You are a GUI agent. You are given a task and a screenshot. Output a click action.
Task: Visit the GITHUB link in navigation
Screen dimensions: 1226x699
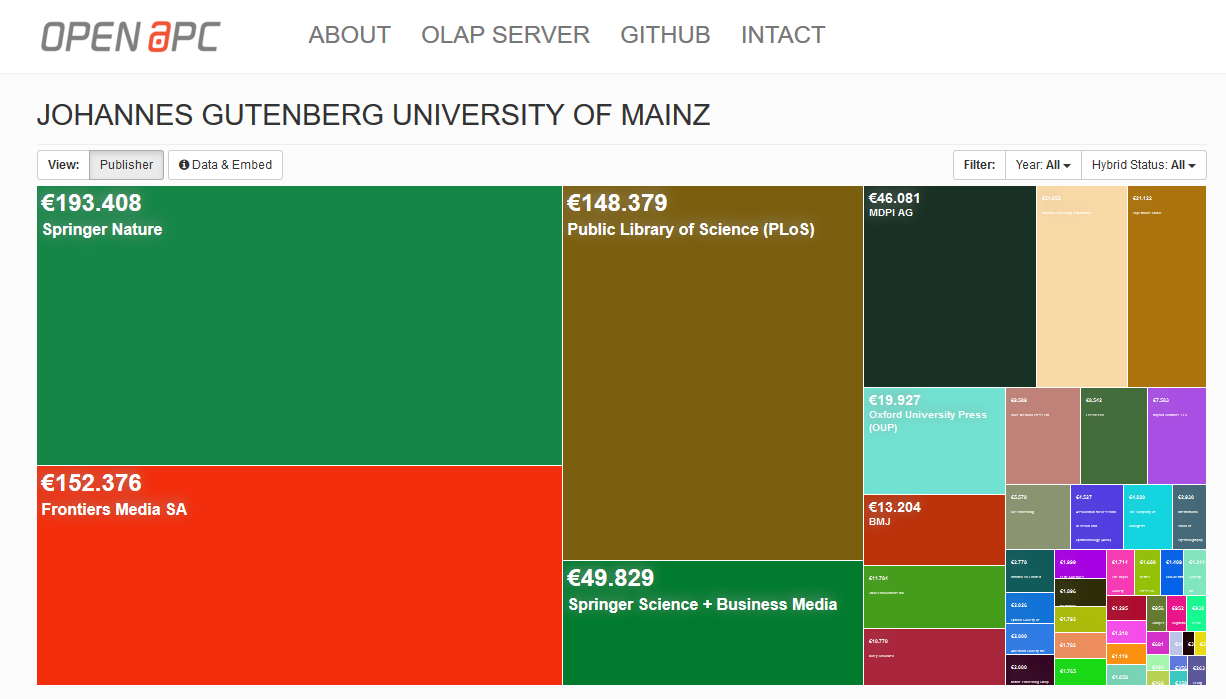click(x=665, y=35)
